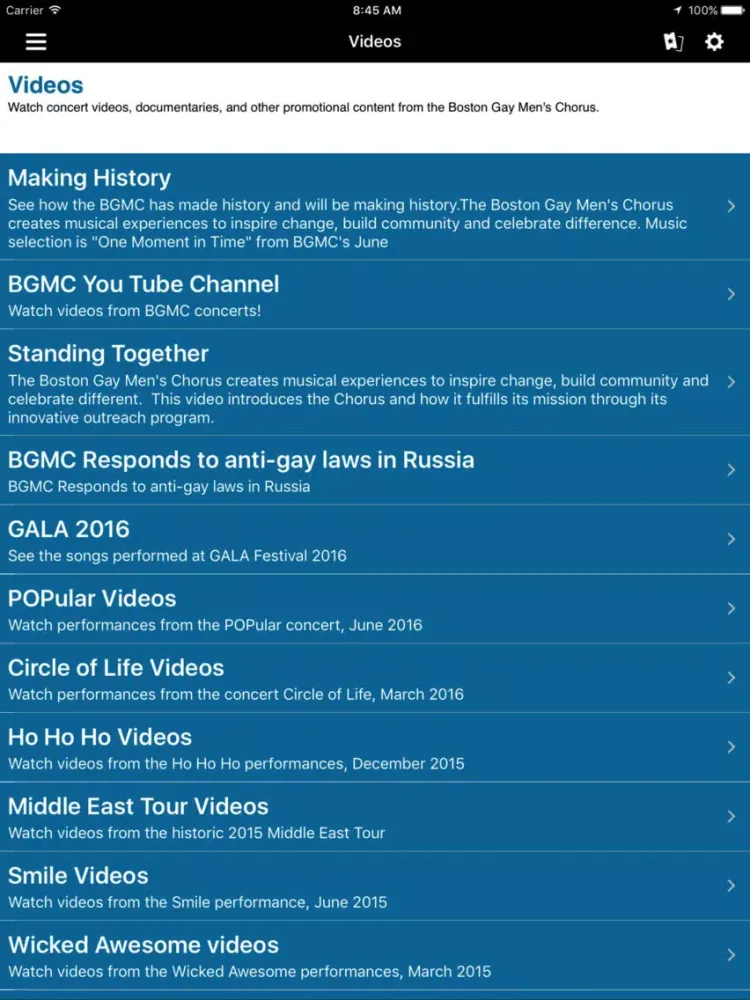Image resolution: width=750 pixels, height=1000 pixels.
Task: Open Wicked Awesome videos heading
Action: [143, 945]
